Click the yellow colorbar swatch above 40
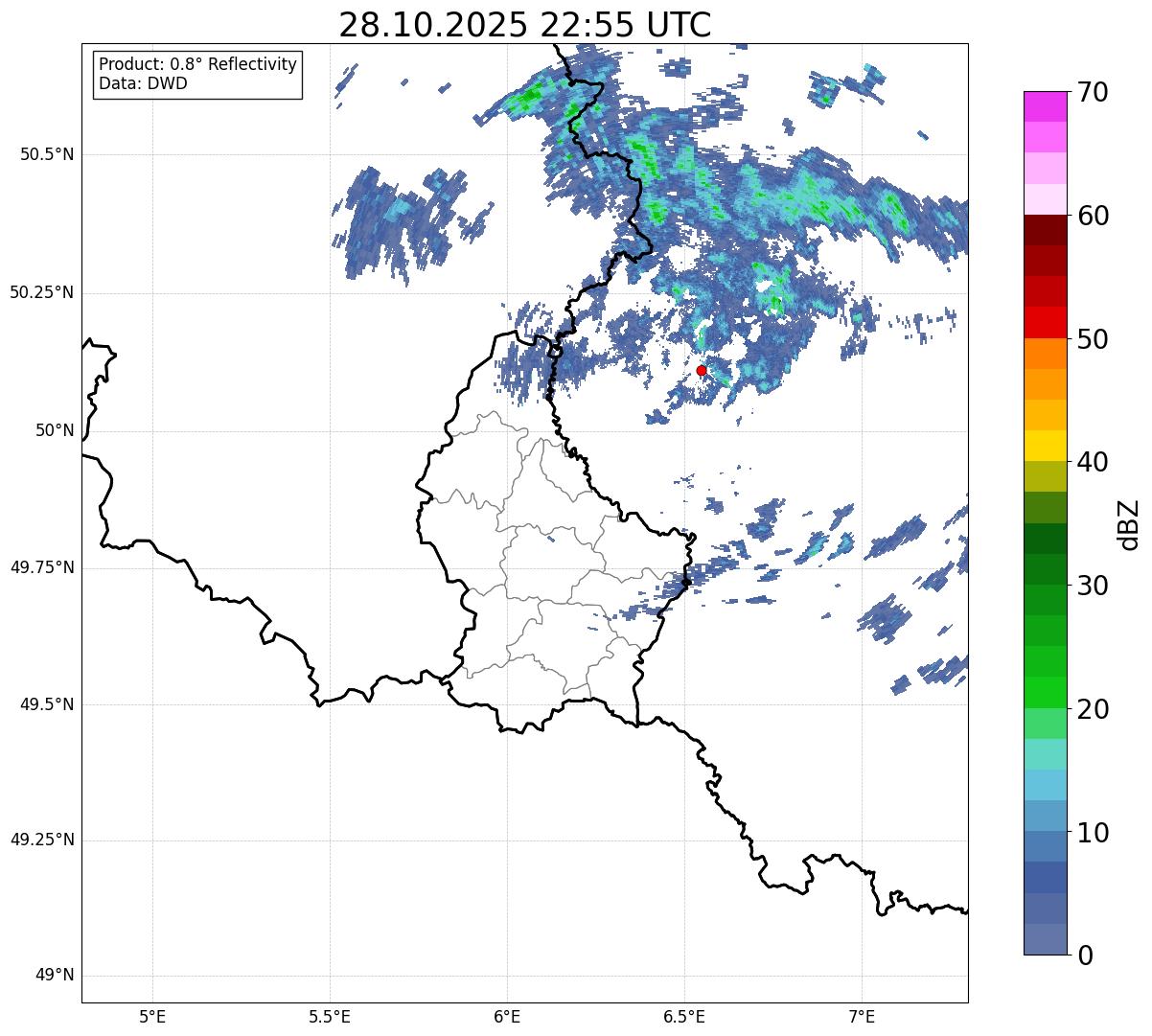 click(1046, 446)
